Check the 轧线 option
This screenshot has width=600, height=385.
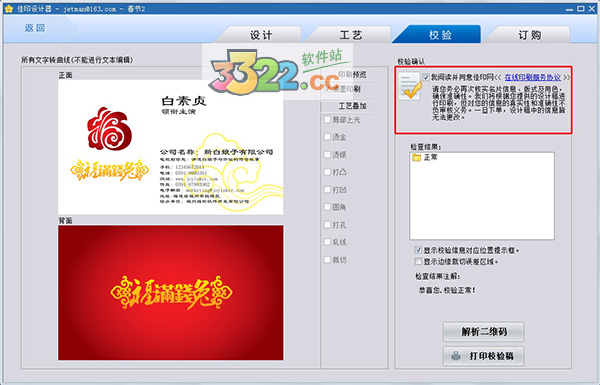[x=327, y=242]
